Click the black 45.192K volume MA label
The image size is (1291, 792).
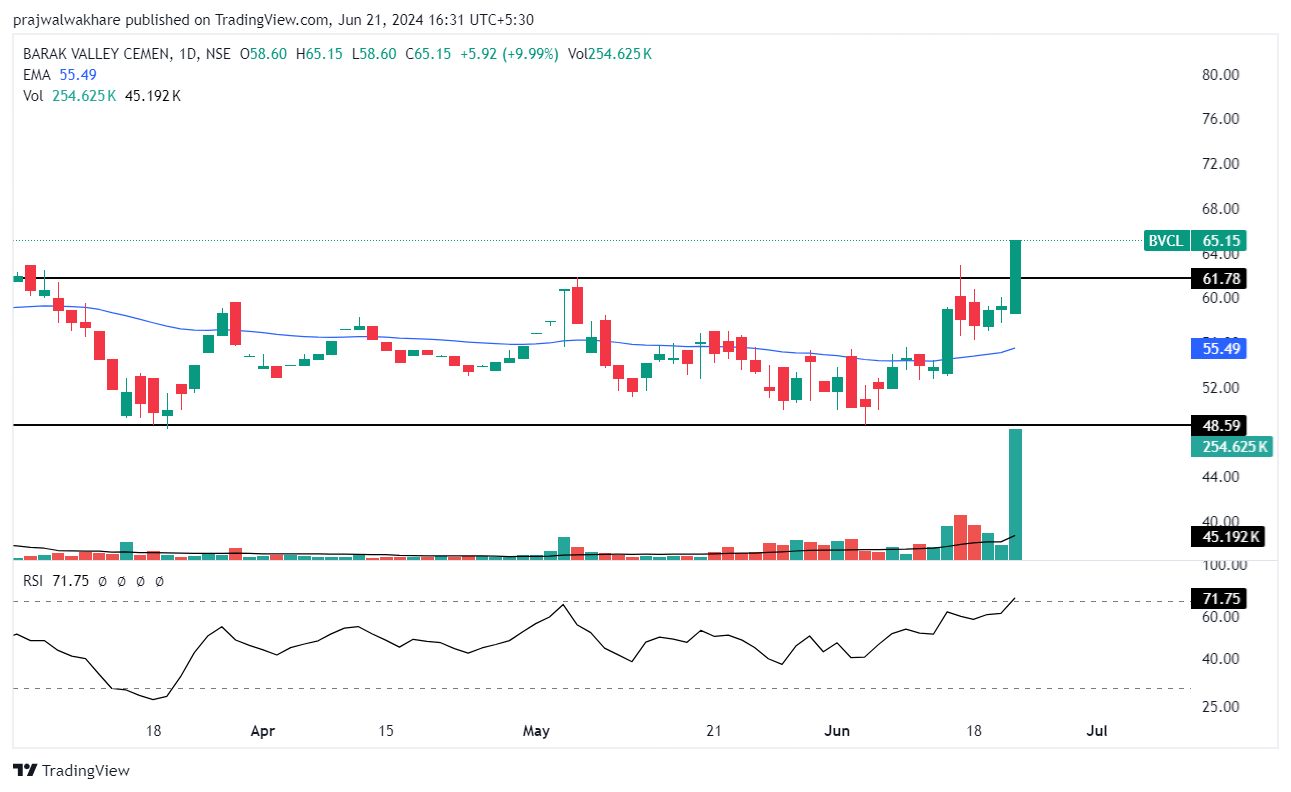pyautogui.click(x=1228, y=538)
